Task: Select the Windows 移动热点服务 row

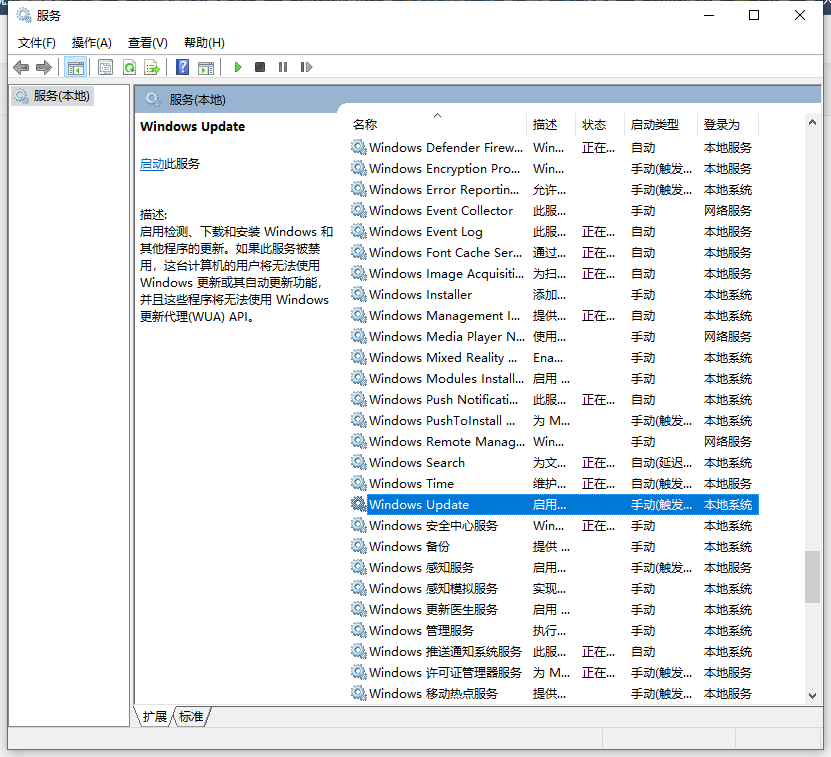Action: 554,693
